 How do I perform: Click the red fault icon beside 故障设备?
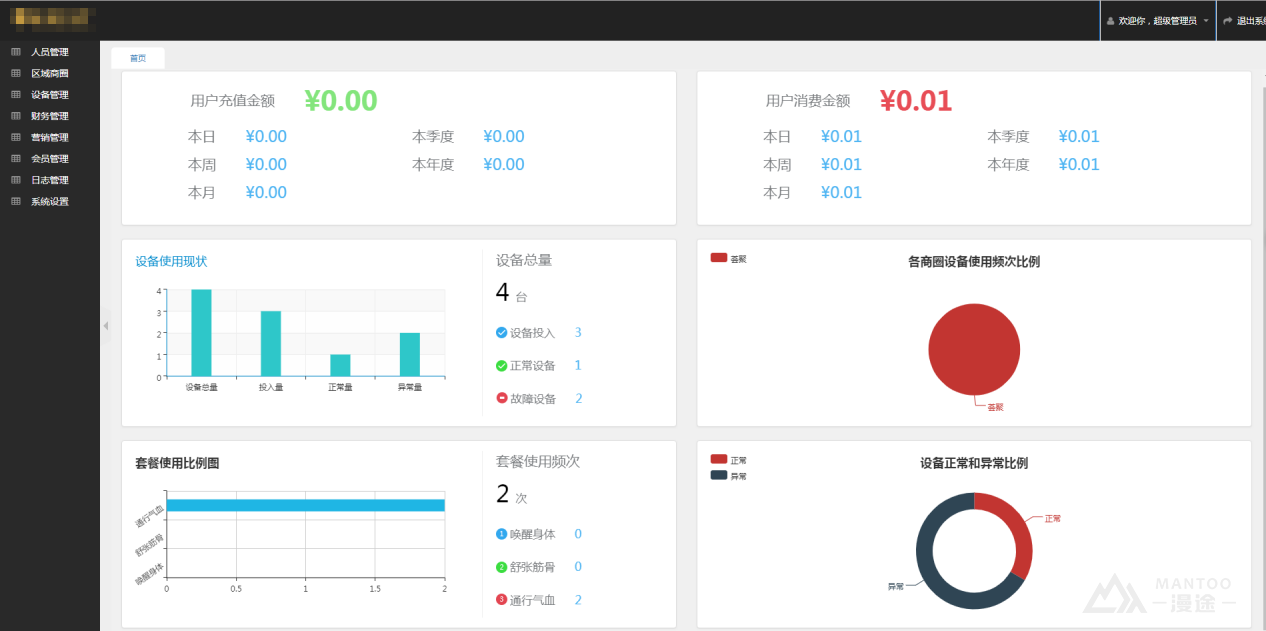(501, 399)
